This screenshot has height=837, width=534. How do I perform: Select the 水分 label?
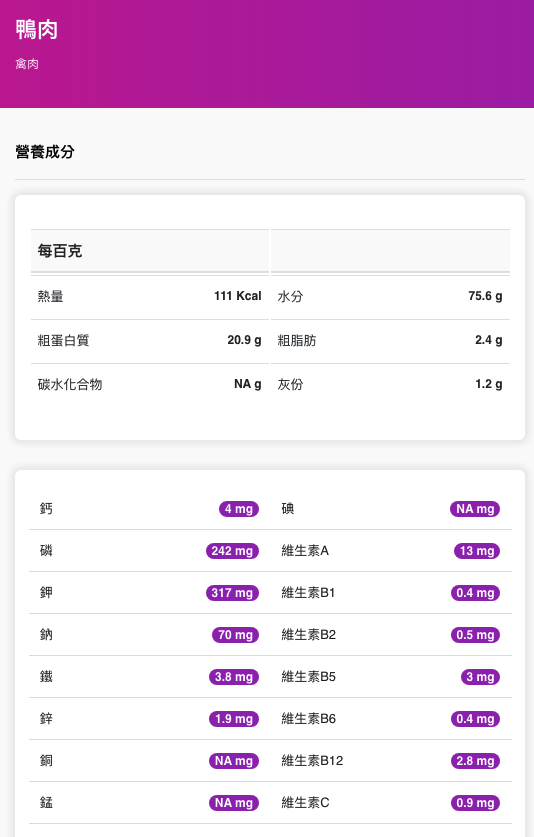click(x=290, y=296)
